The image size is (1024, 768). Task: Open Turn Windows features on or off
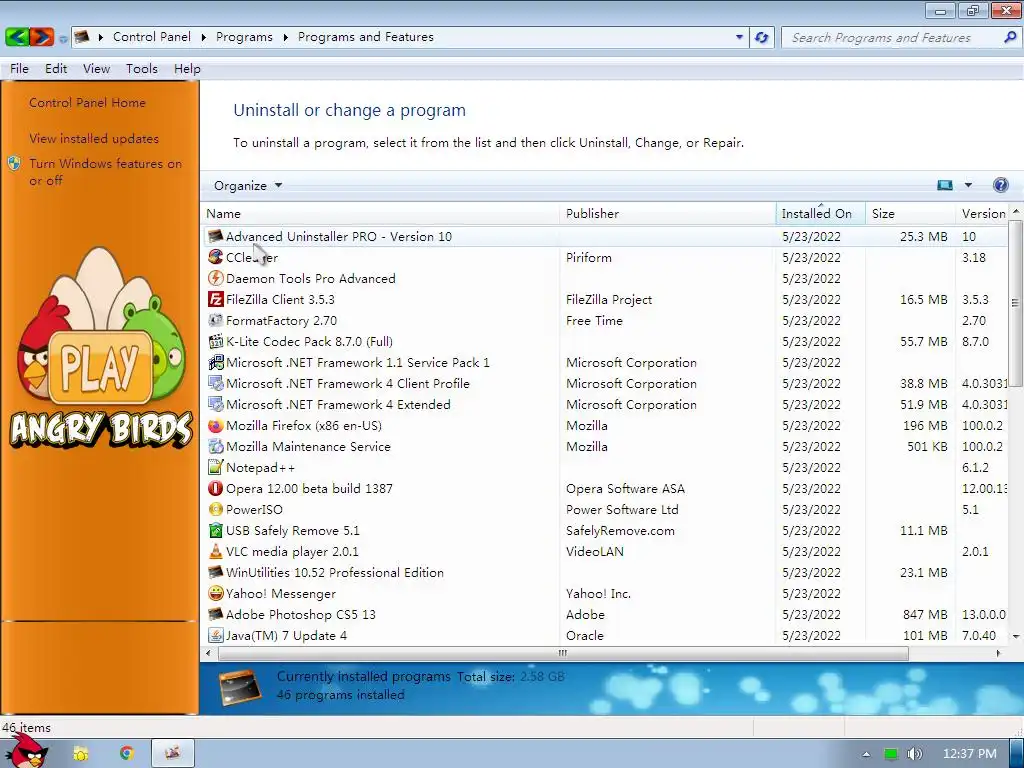point(105,172)
